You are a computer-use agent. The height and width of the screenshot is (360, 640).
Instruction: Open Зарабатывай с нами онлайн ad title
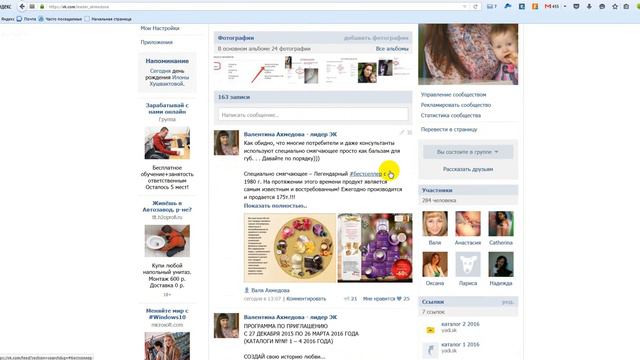point(167,108)
